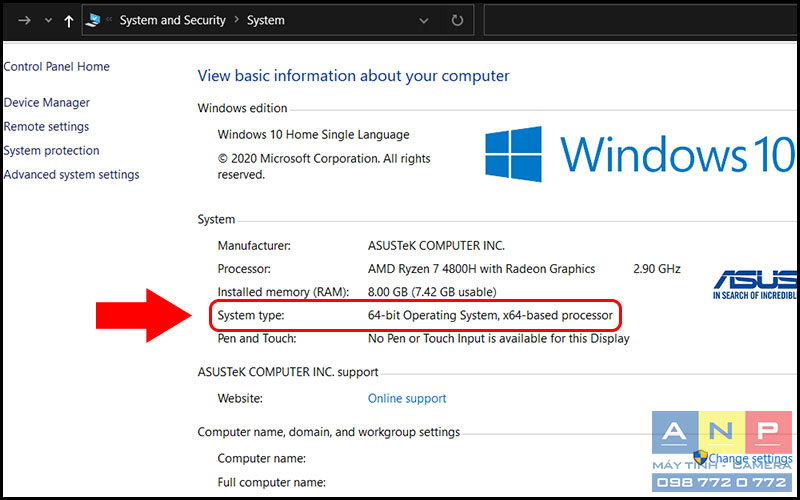Click '© 2020 Microsoft Corporation' copyright text
The height and width of the screenshot is (500, 800).
coord(324,166)
